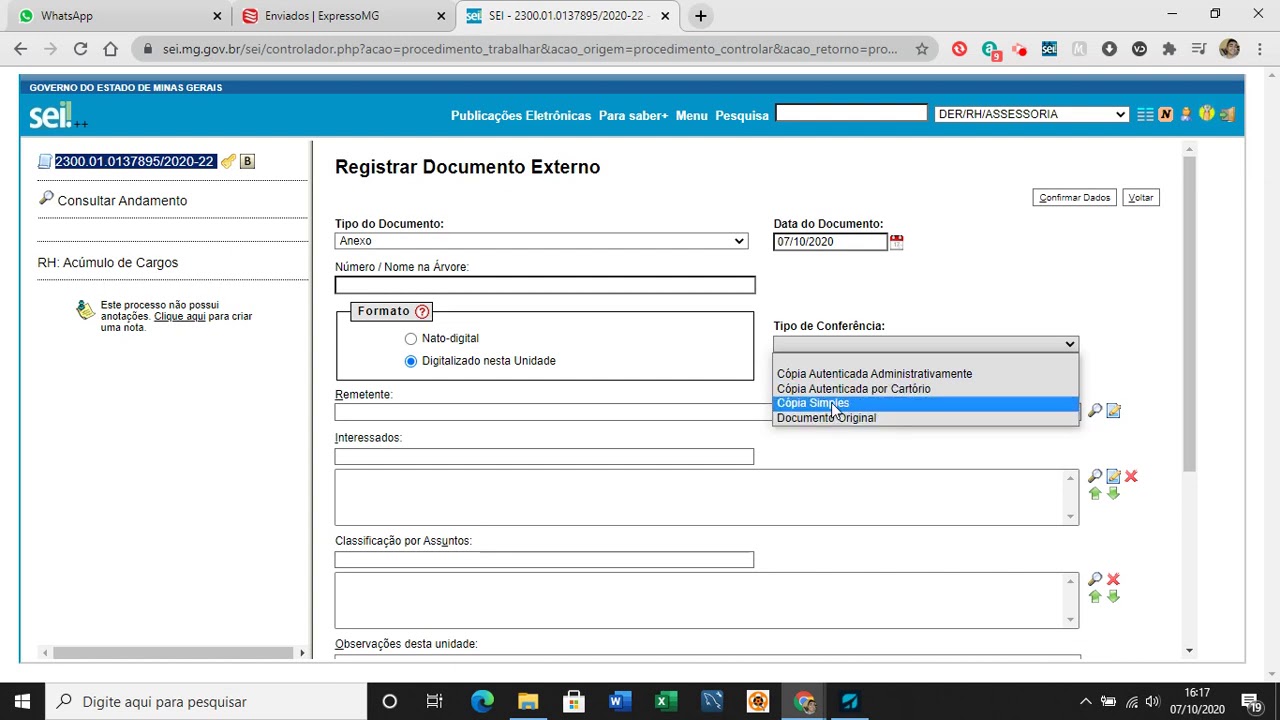
Task: Open system settings icon with wrench in header
Action: (1207, 114)
